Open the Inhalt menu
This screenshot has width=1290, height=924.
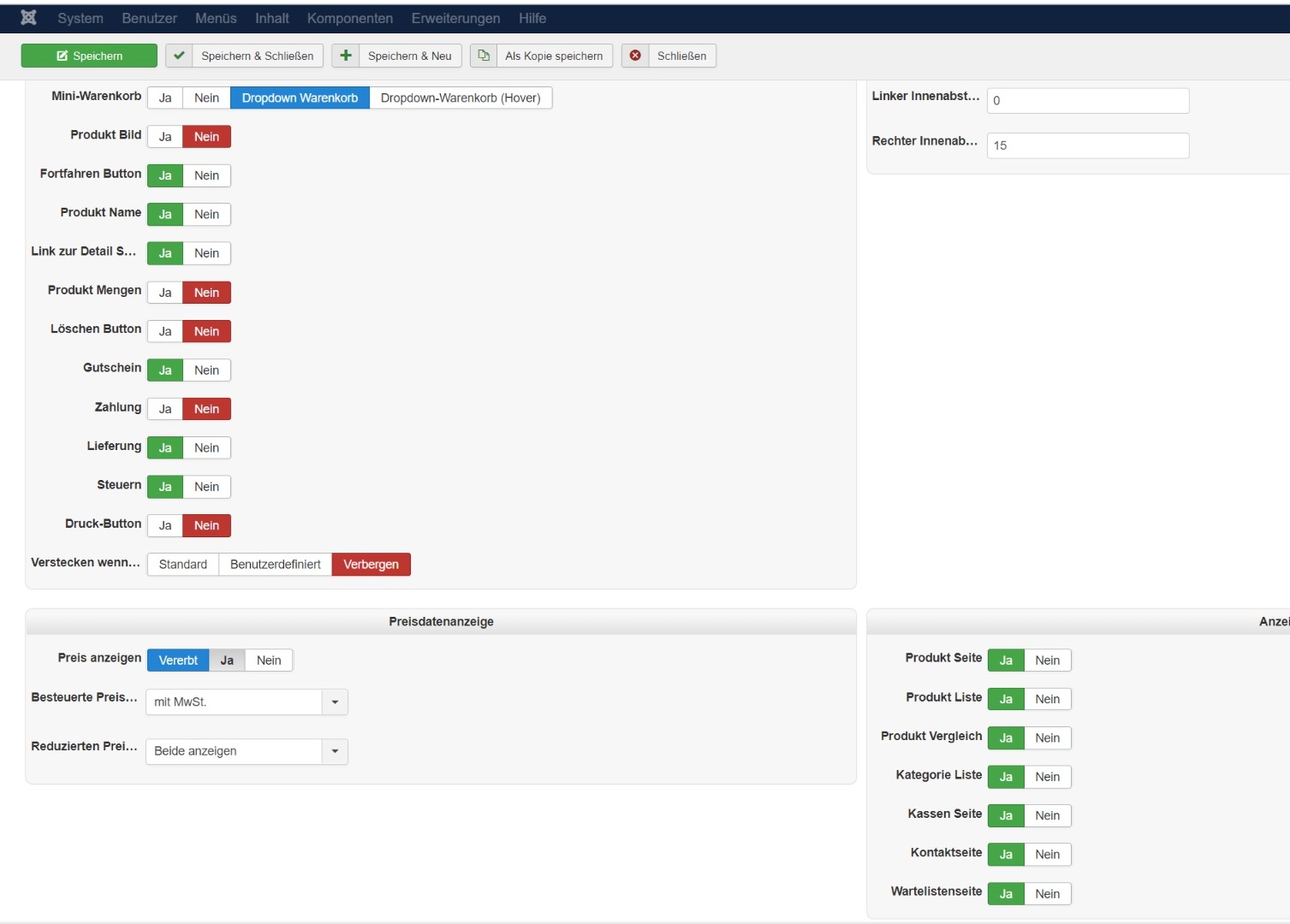(272, 18)
